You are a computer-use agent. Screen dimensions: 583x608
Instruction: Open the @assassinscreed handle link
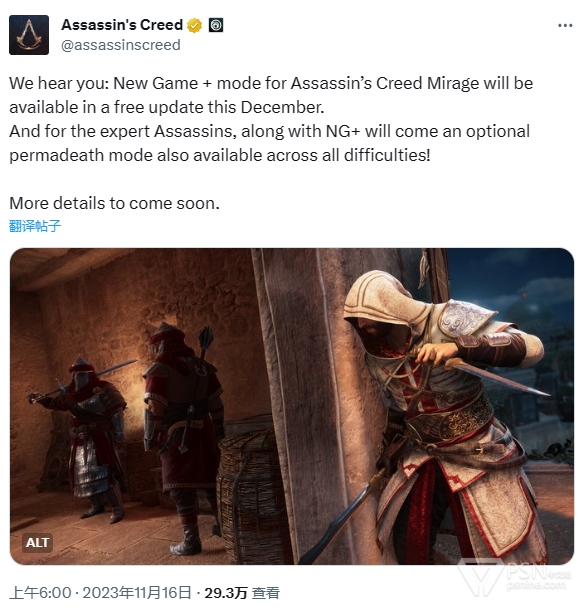pos(121,45)
